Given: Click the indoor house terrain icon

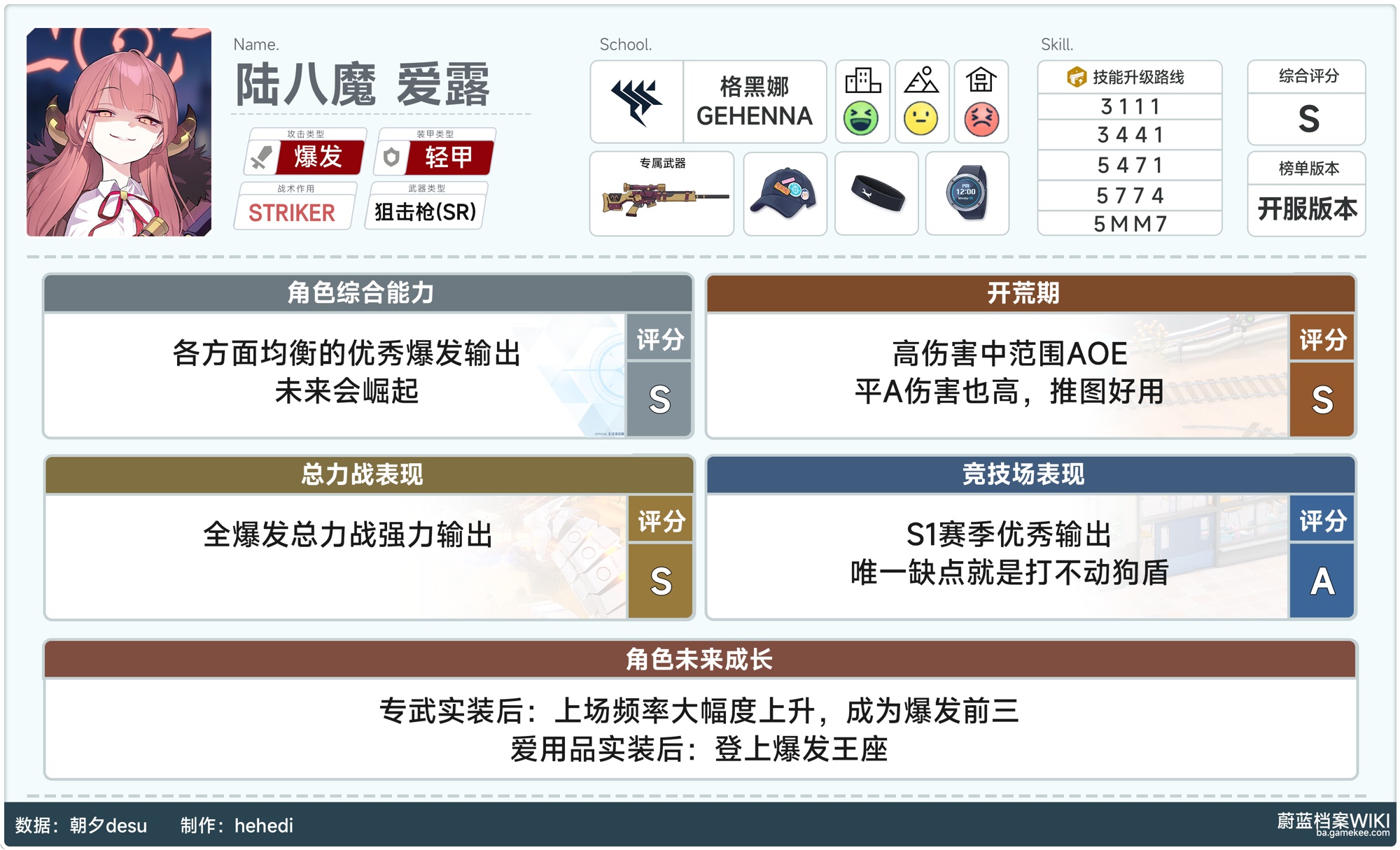Looking at the screenshot, I should click(981, 81).
